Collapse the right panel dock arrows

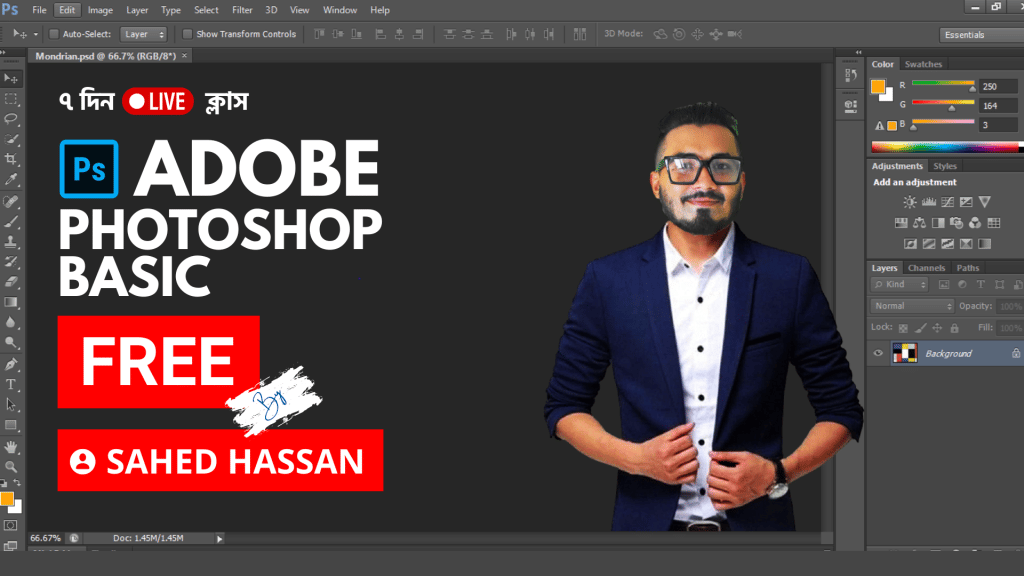(x=858, y=52)
